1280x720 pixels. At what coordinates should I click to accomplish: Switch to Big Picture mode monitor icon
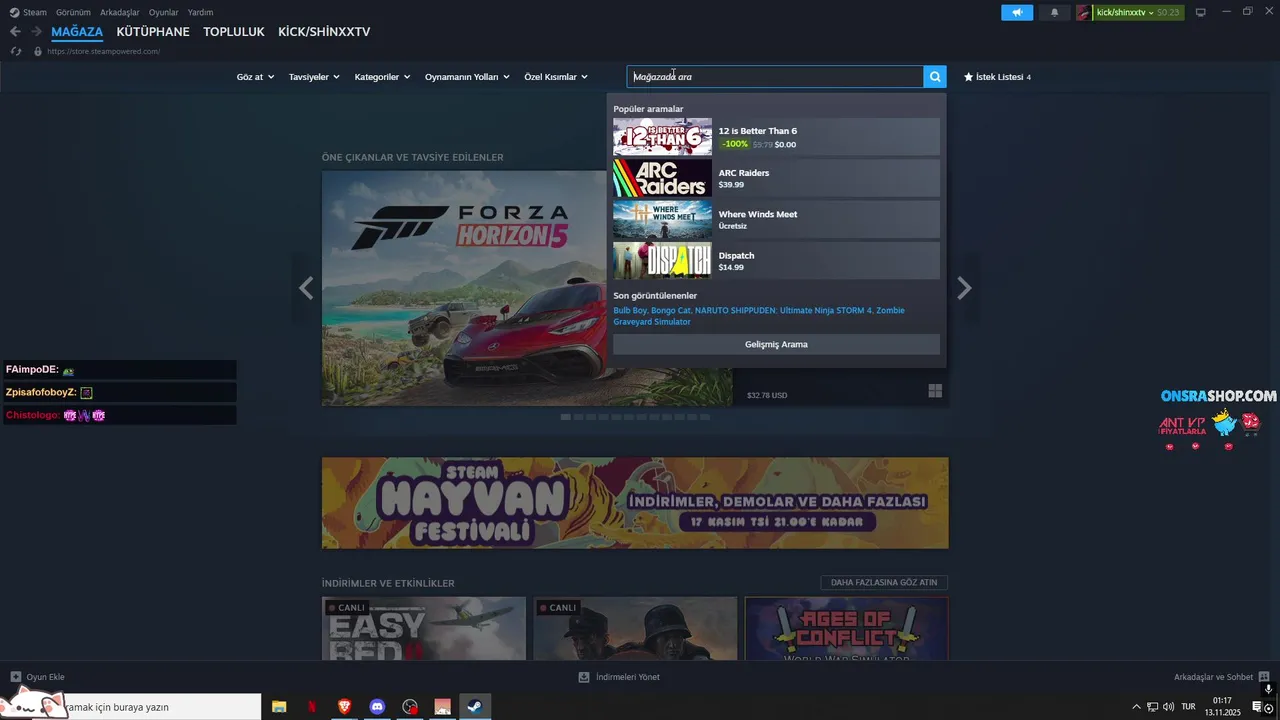coord(1201,12)
